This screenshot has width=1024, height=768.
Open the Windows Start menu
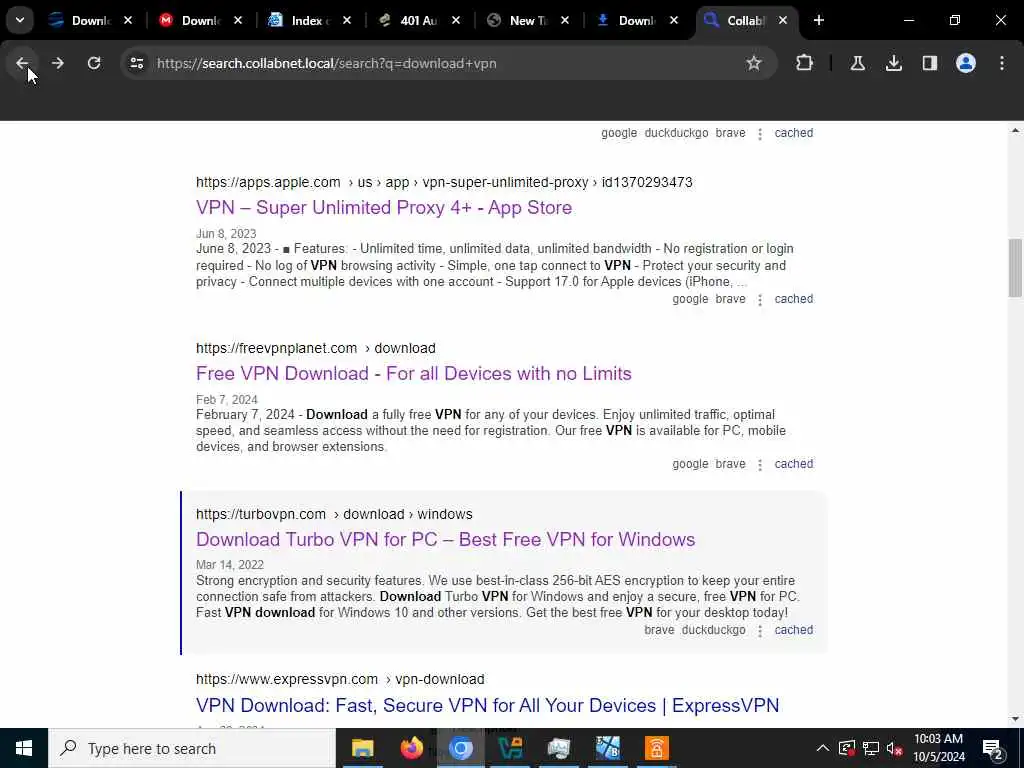[24, 748]
